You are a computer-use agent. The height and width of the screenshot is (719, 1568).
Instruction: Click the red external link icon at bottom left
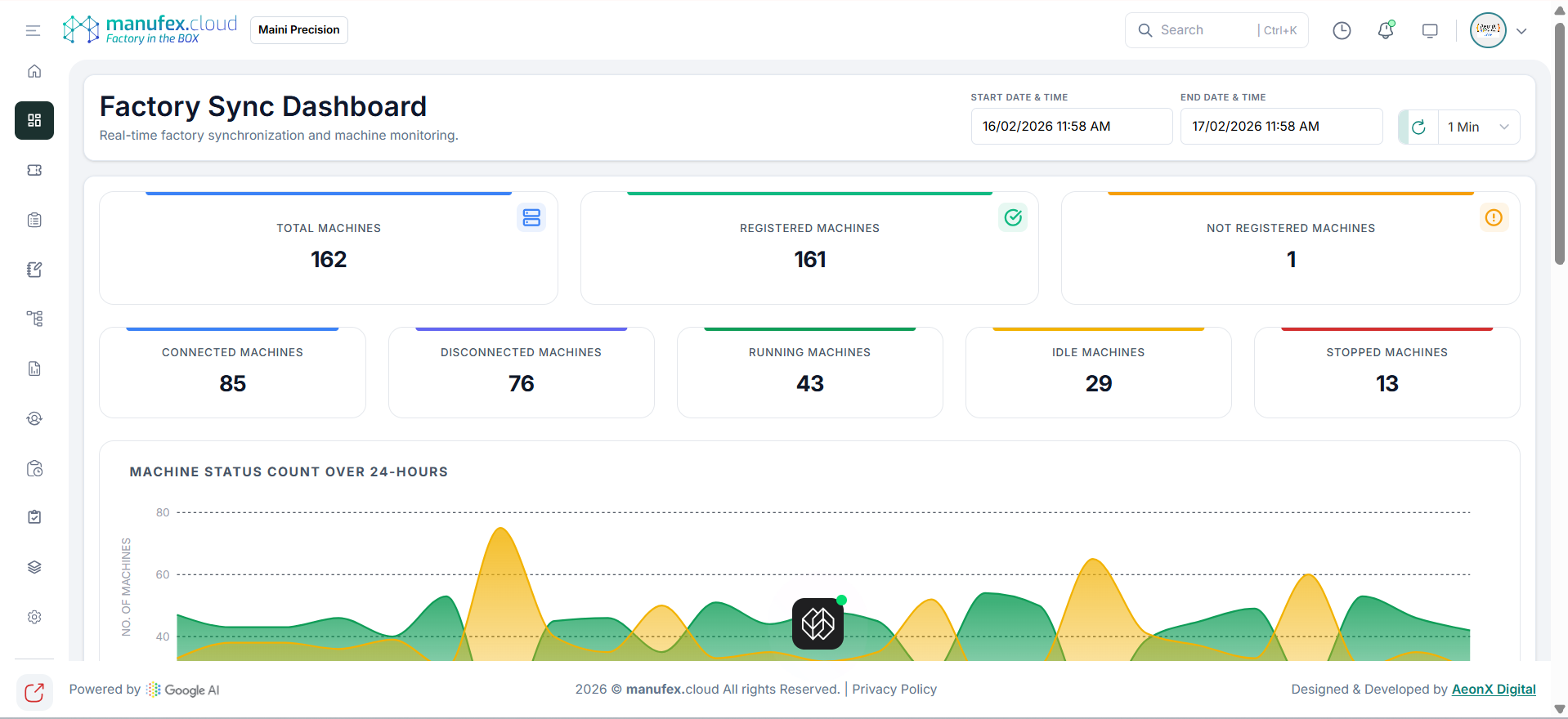coord(34,693)
